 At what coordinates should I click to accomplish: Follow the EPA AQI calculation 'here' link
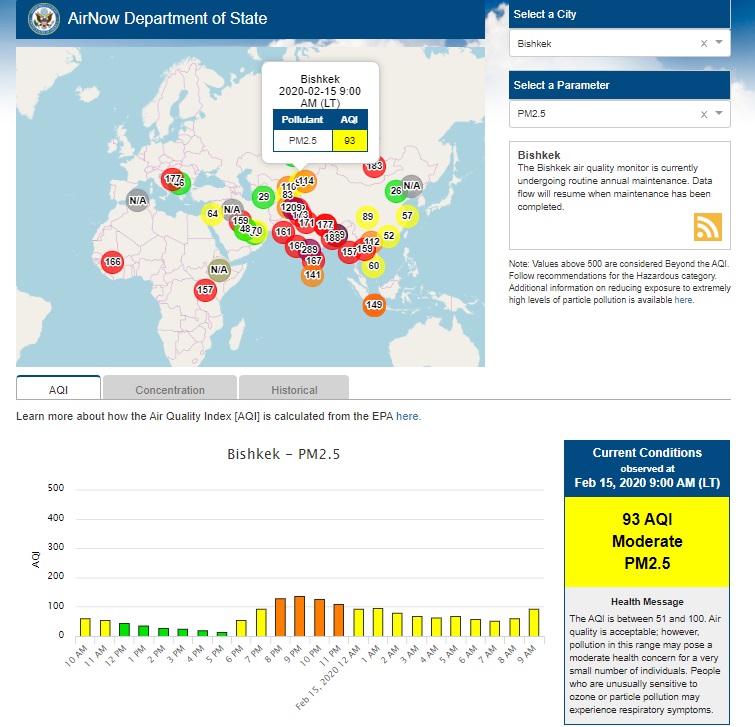click(x=408, y=416)
